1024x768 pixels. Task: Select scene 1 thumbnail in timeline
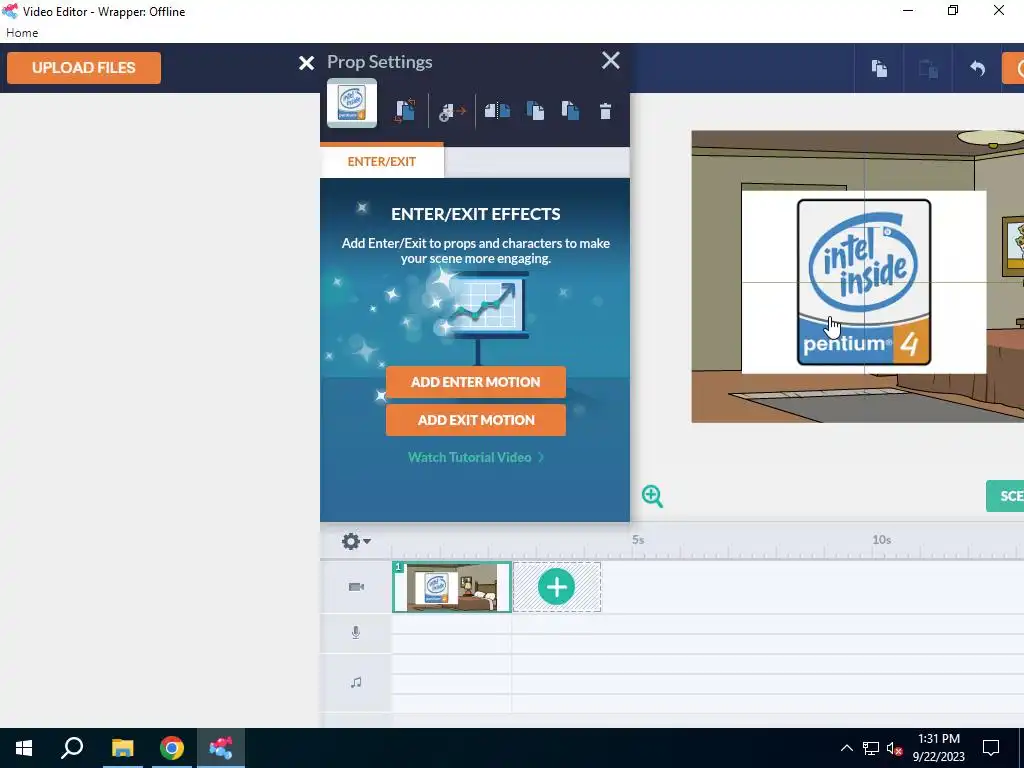451,587
